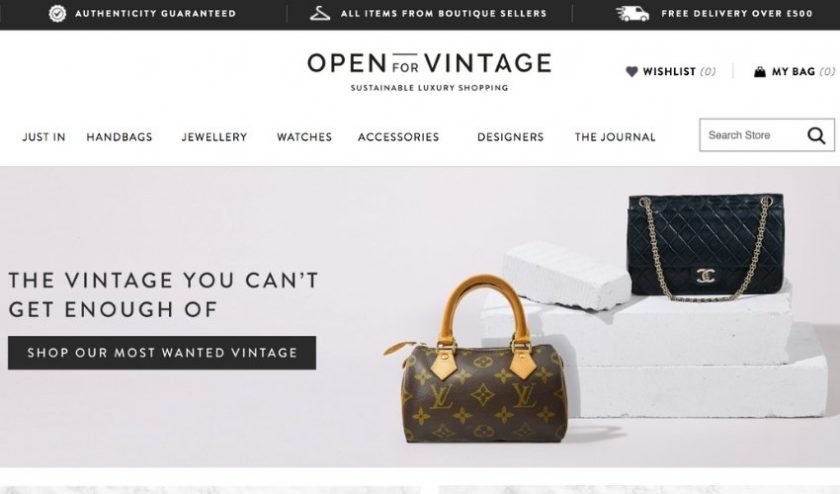Click the delivery truck icon

point(632,13)
